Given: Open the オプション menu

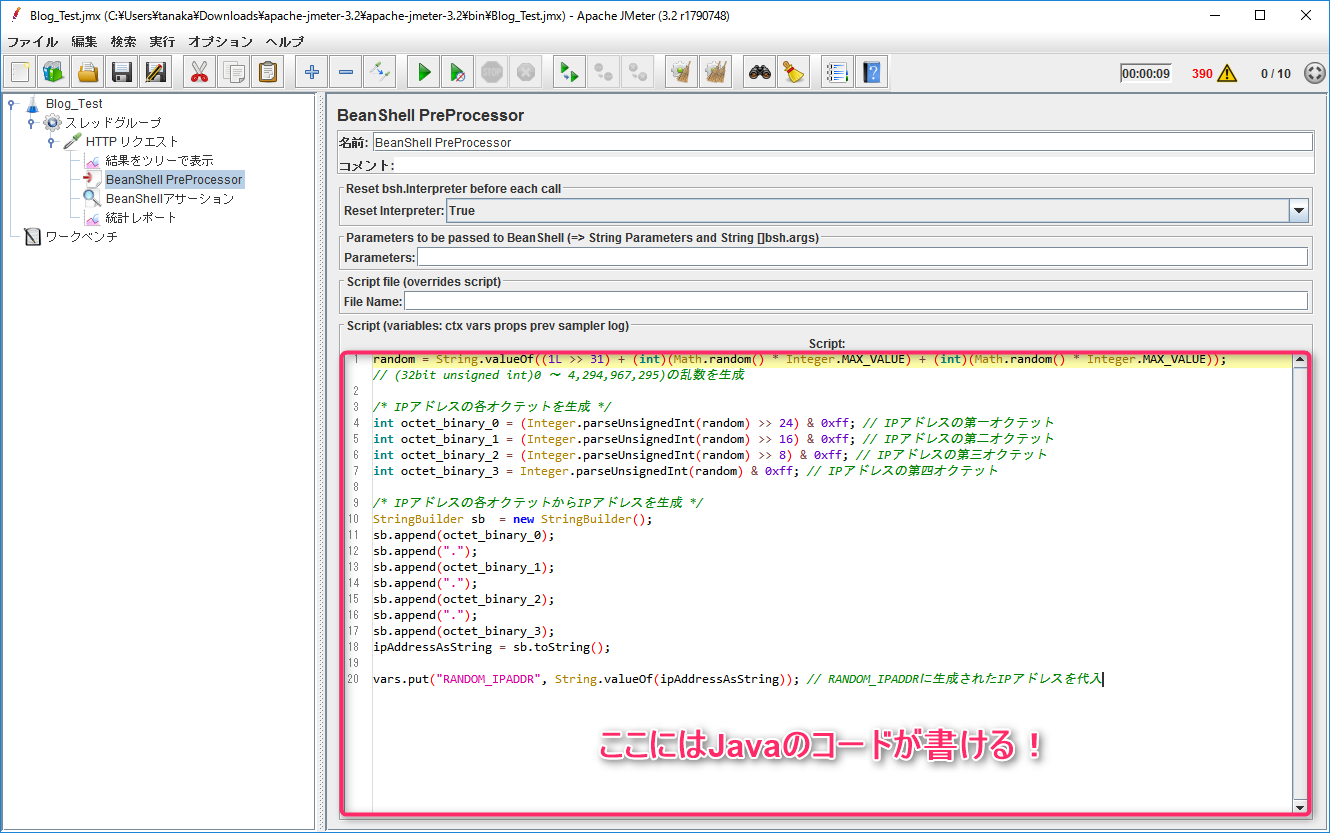Looking at the screenshot, I should pos(221,42).
